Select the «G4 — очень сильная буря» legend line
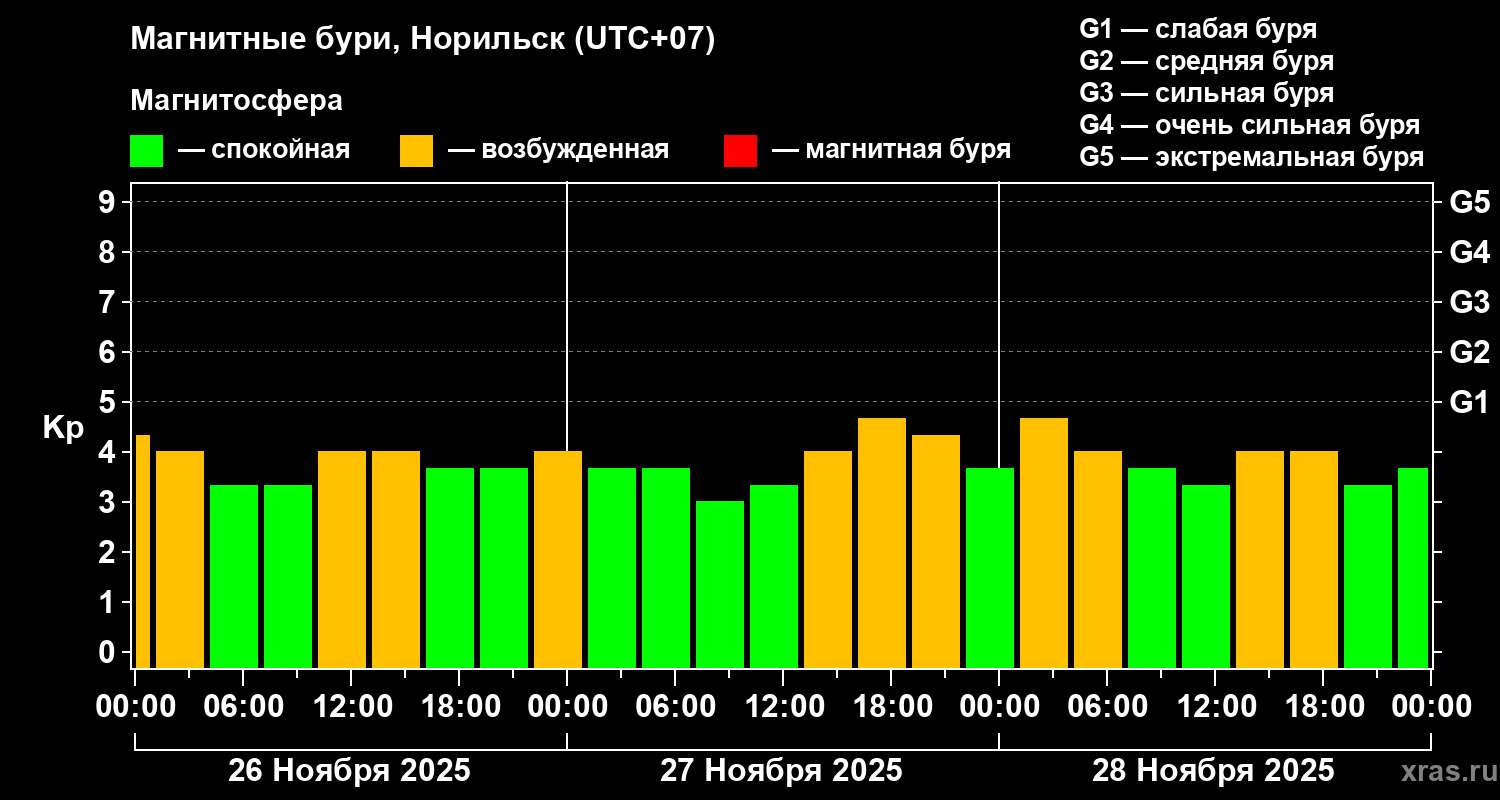 click(1250, 125)
